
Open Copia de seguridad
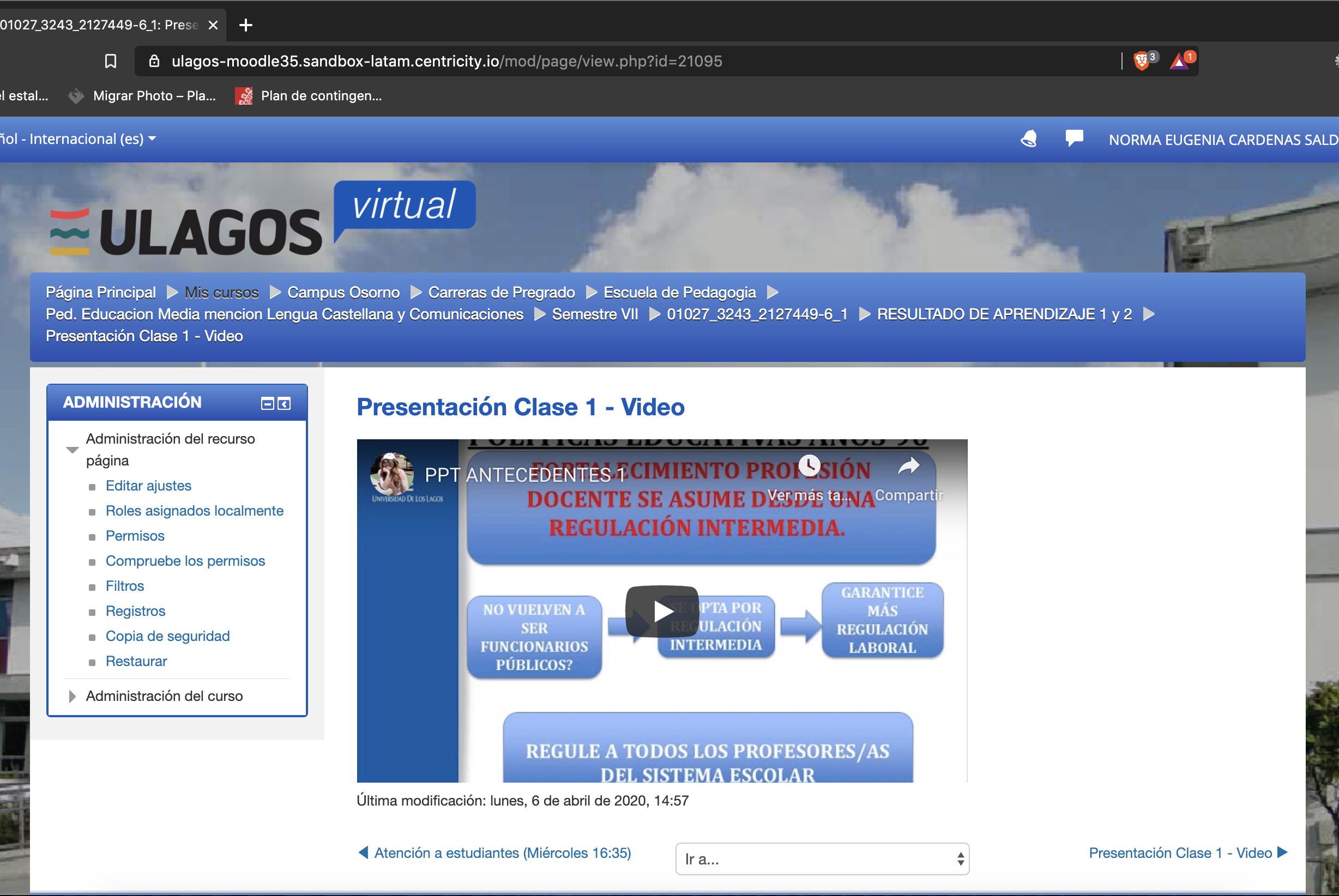tap(168, 637)
